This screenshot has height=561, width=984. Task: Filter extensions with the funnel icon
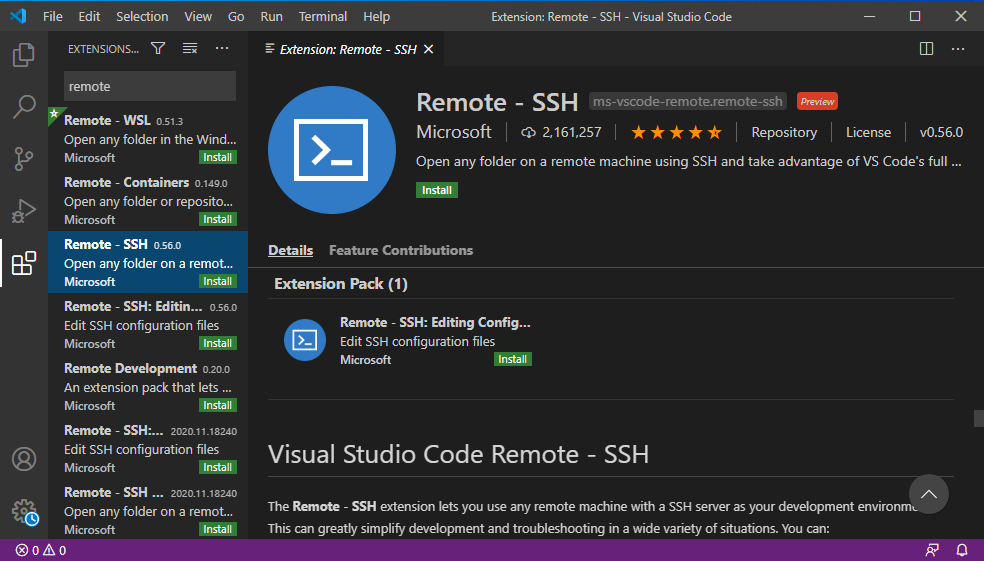pos(158,48)
